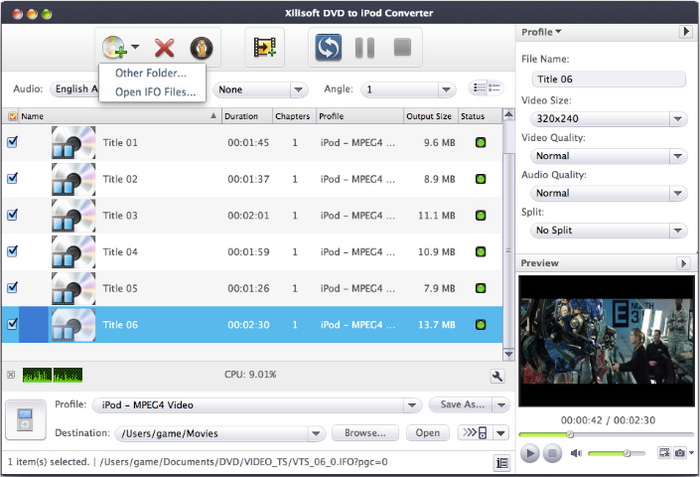
Task: Switch the list view mode toggle
Action: coord(487,88)
